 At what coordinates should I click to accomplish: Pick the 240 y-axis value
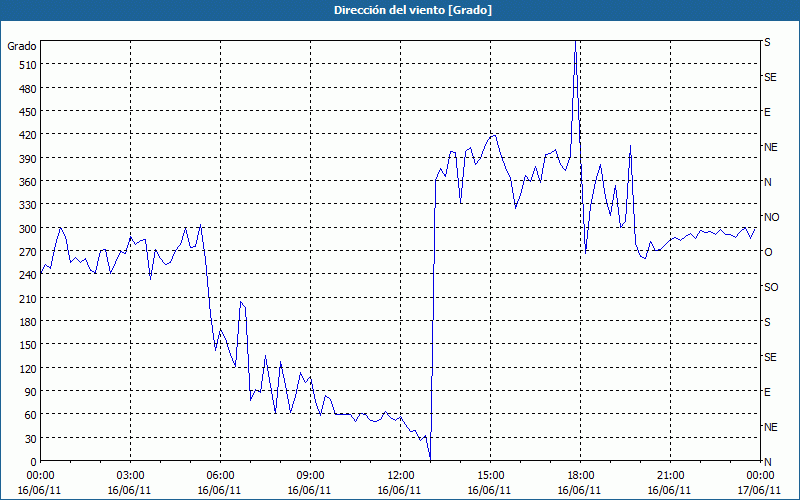pyautogui.click(x=29, y=275)
